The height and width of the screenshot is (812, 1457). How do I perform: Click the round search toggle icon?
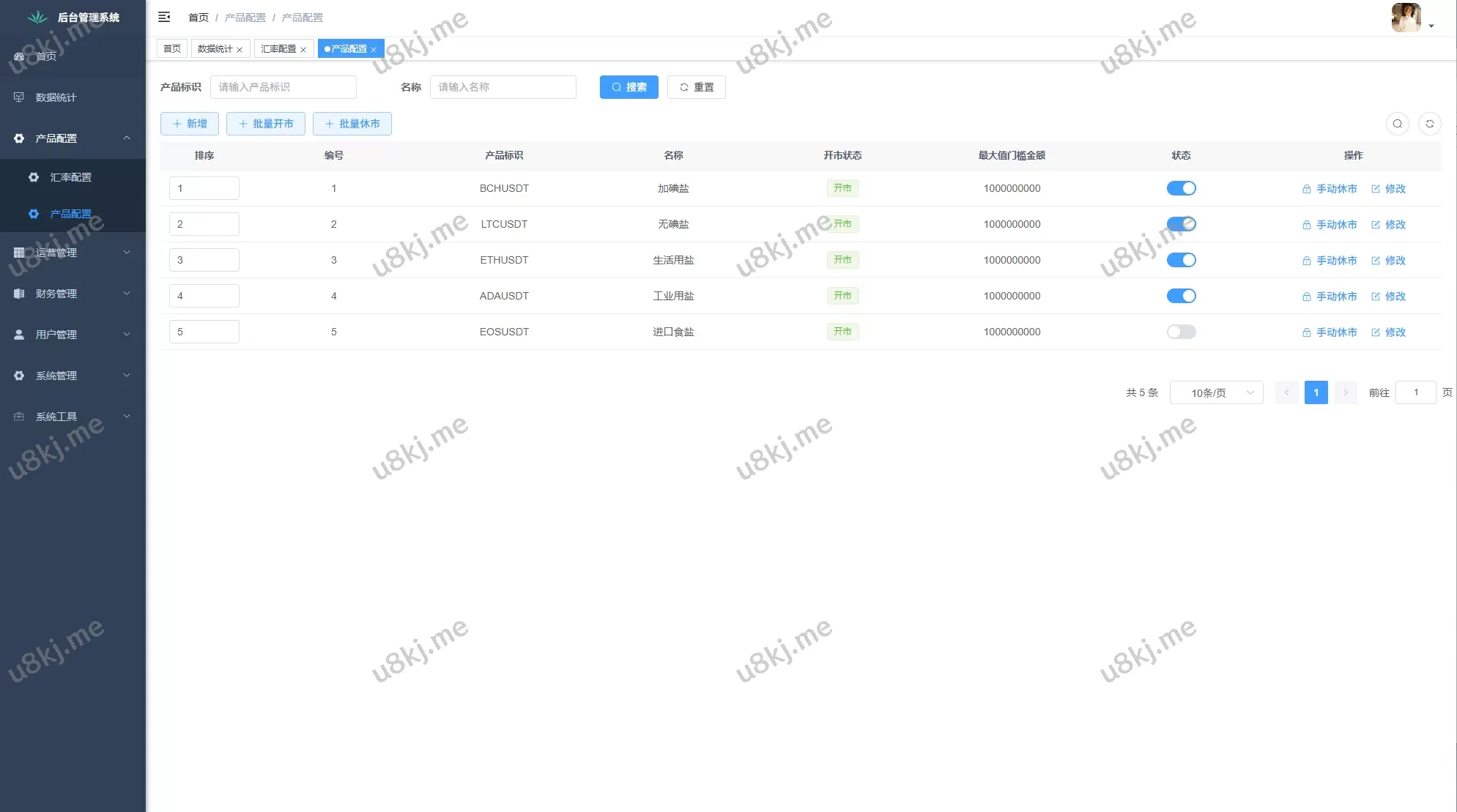pos(1397,124)
